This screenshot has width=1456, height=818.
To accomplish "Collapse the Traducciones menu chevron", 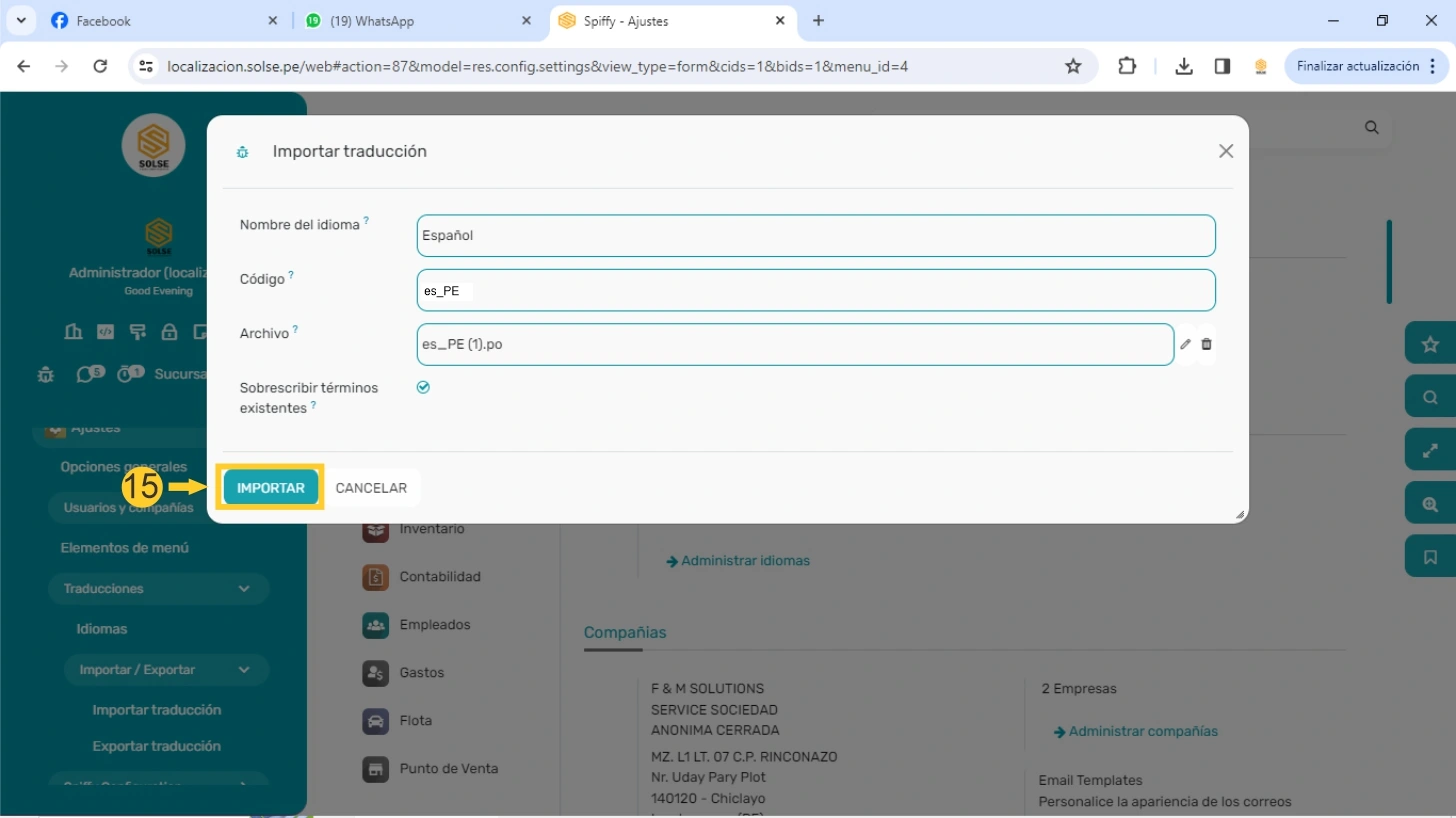I will [x=244, y=589].
